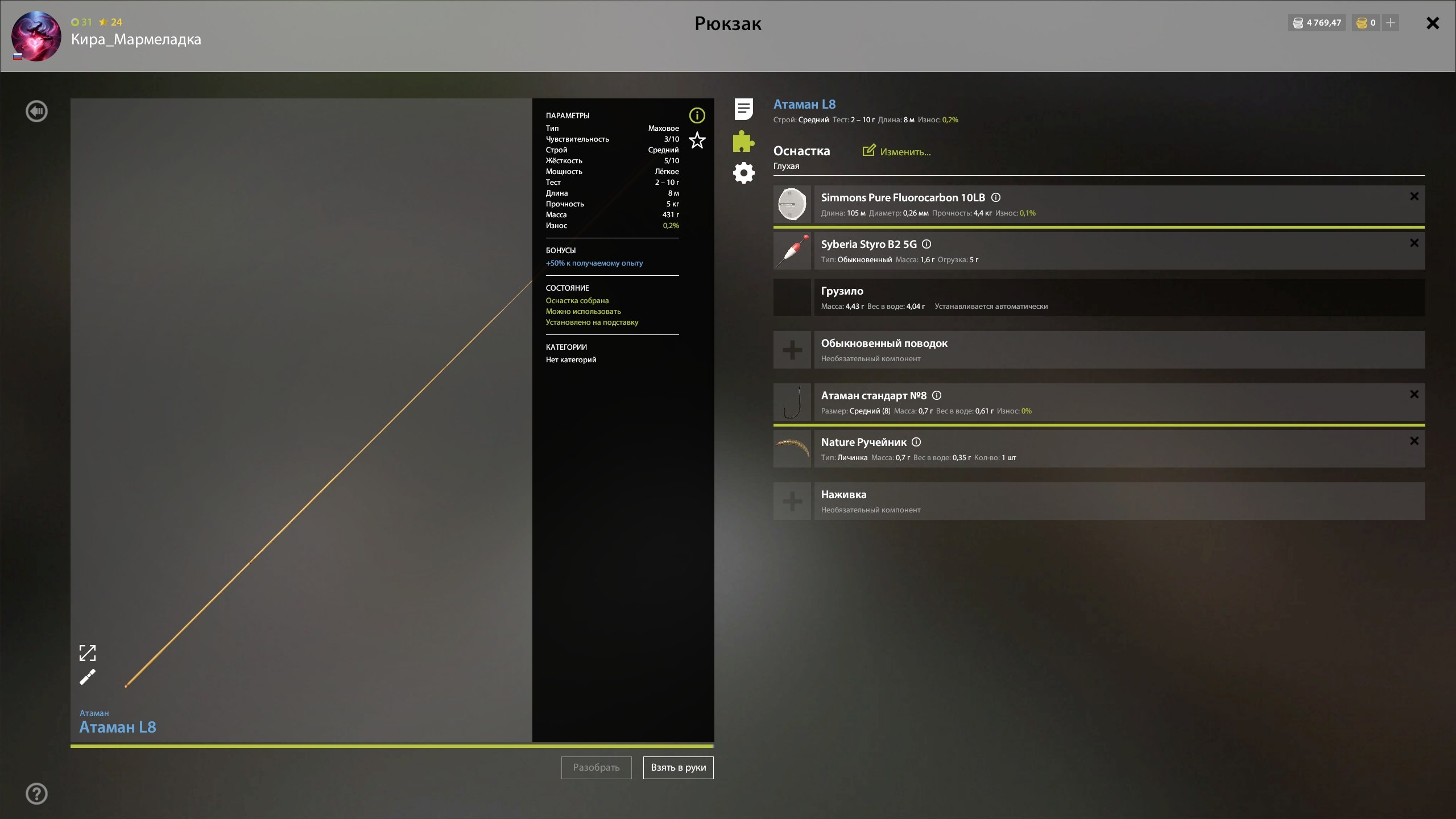Open the puzzle piece rigging tab

pyautogui.click(x=743, y=141)
